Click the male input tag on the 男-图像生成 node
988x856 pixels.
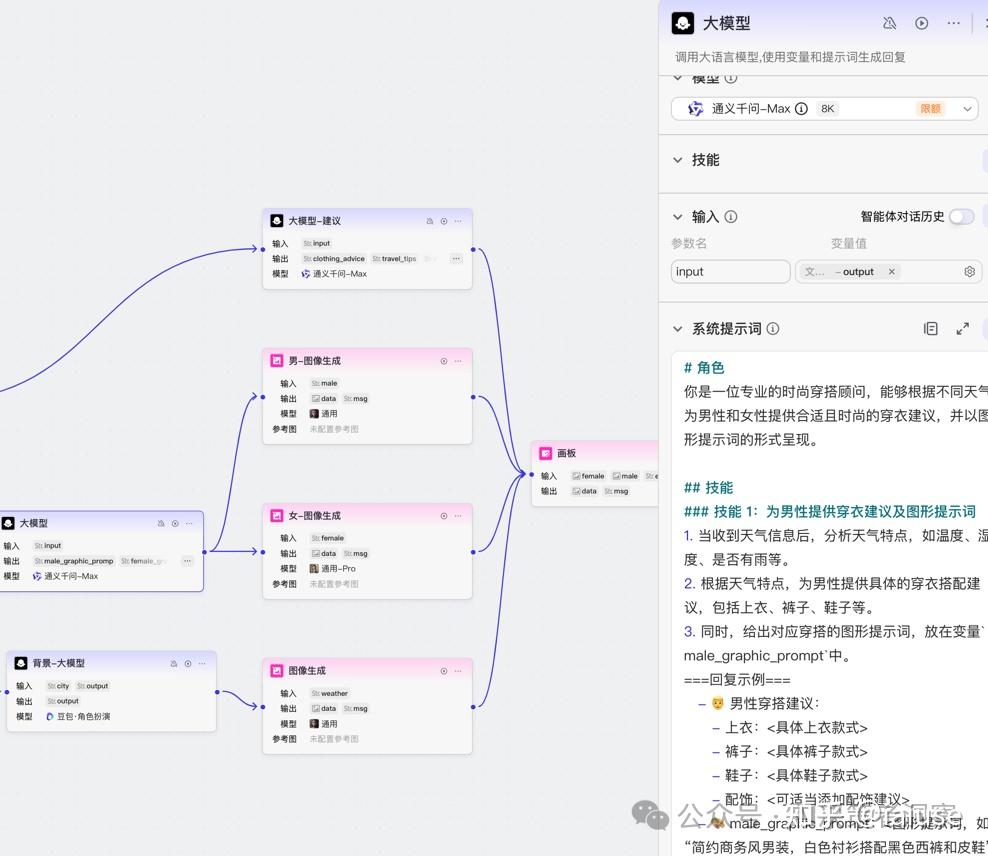pyautogui.click(x=325, y=384)
